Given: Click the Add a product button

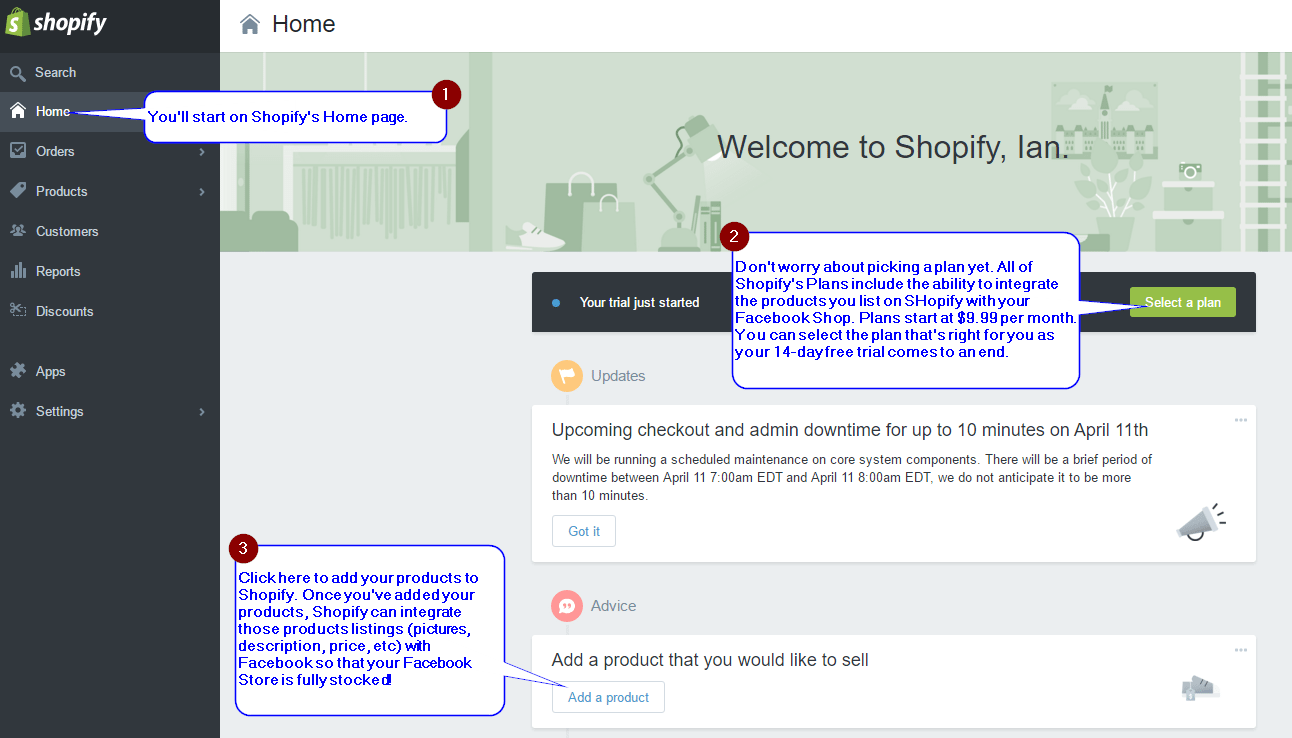Looking at the screenshot, I should [608, 697].
